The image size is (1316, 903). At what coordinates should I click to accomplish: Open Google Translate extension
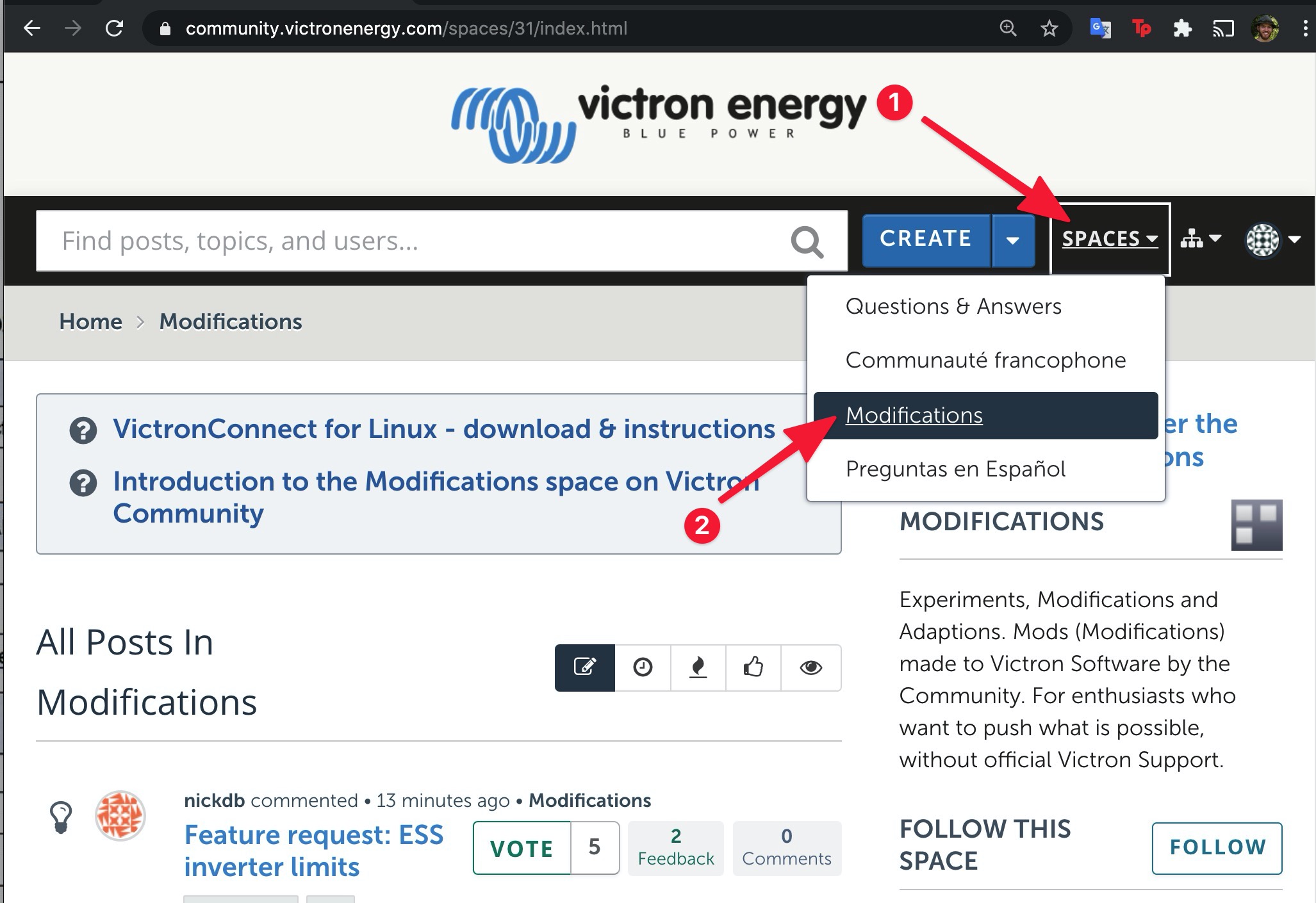1100,28
